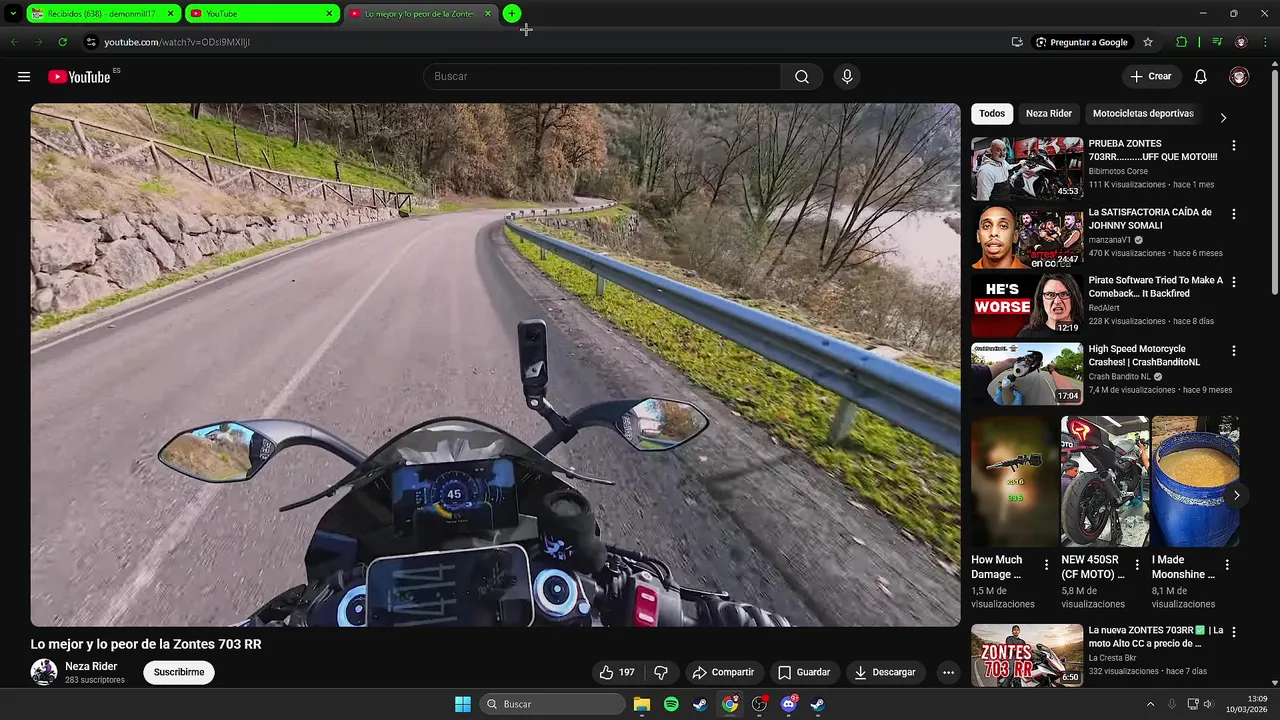Go back in browser history

coord(14,42)
